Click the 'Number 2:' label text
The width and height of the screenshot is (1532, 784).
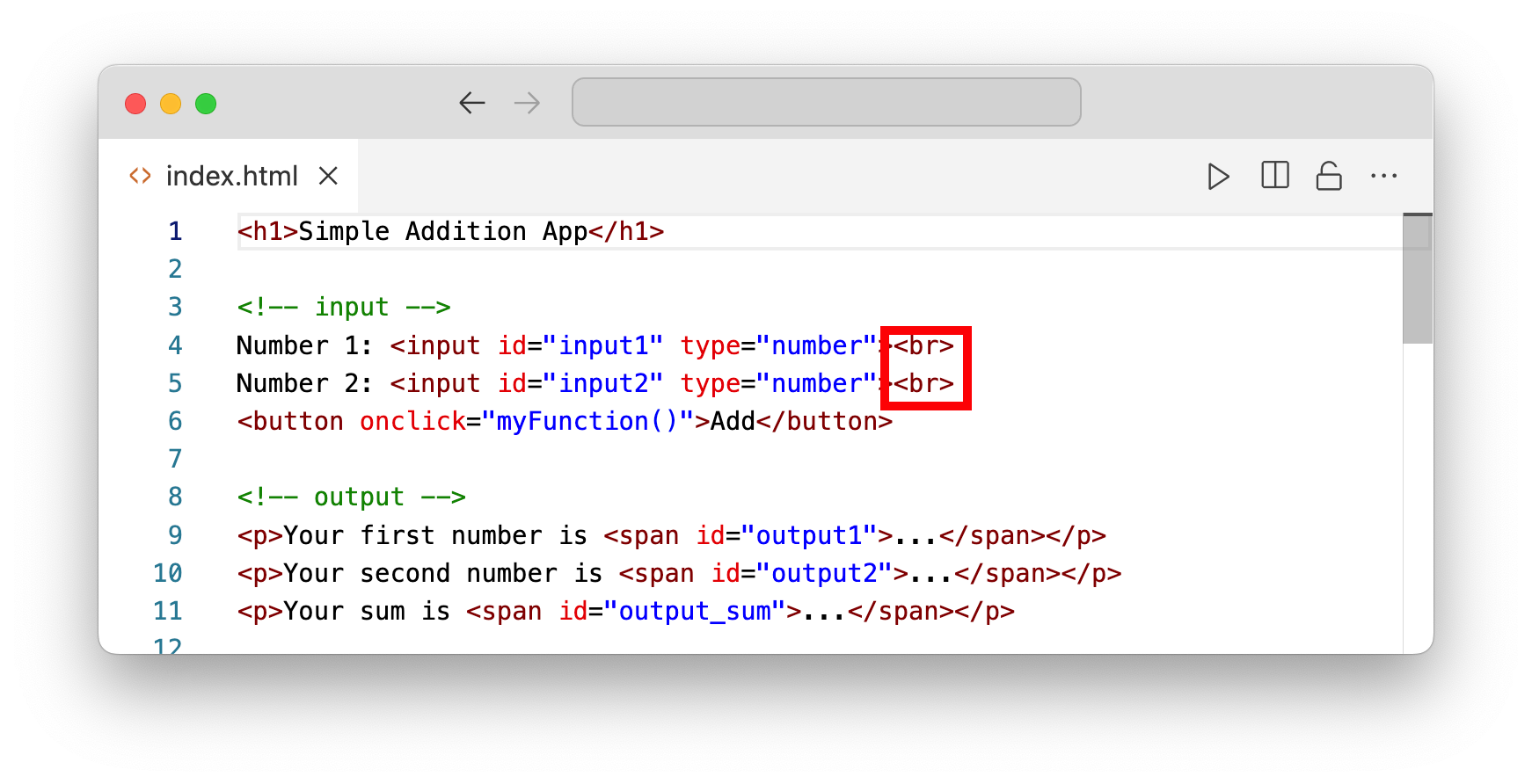pos(304,383)
